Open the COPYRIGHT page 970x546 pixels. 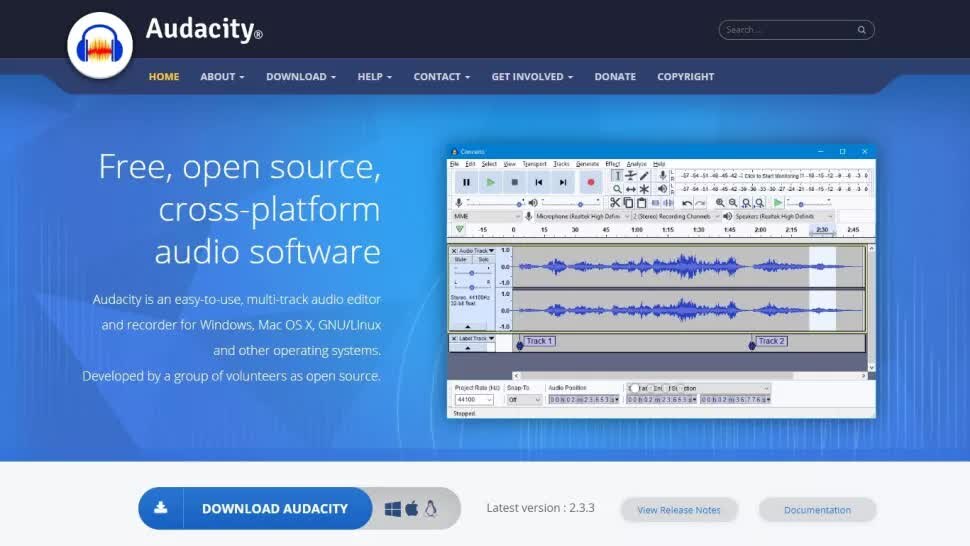[x=685, y=77]
